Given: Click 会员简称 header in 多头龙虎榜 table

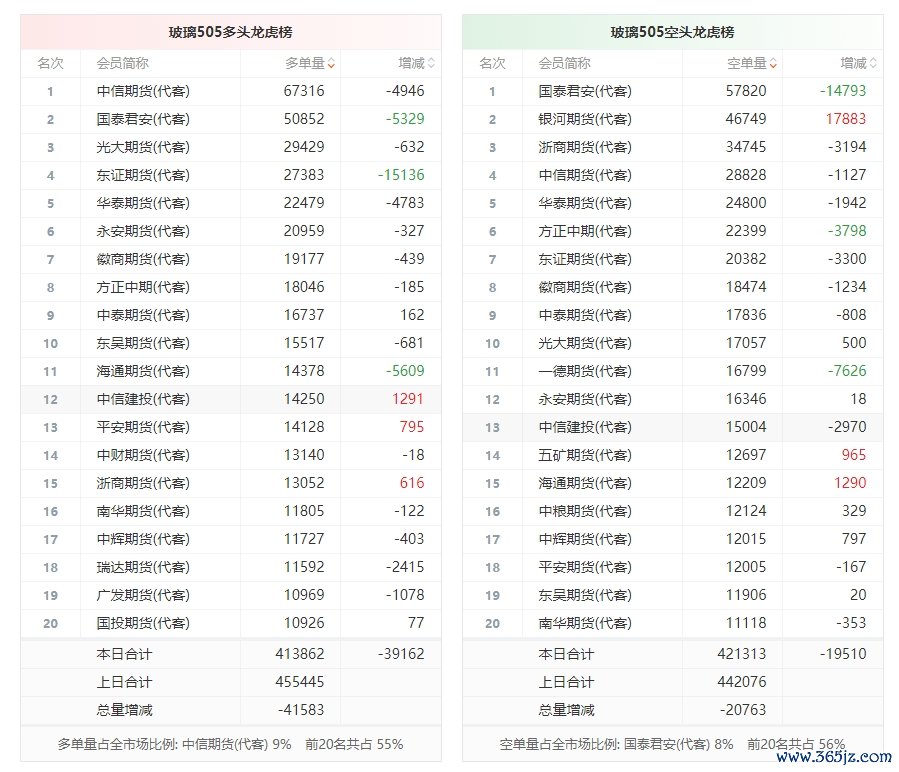Looking at the screenshot, I should [x=122, y=63].
